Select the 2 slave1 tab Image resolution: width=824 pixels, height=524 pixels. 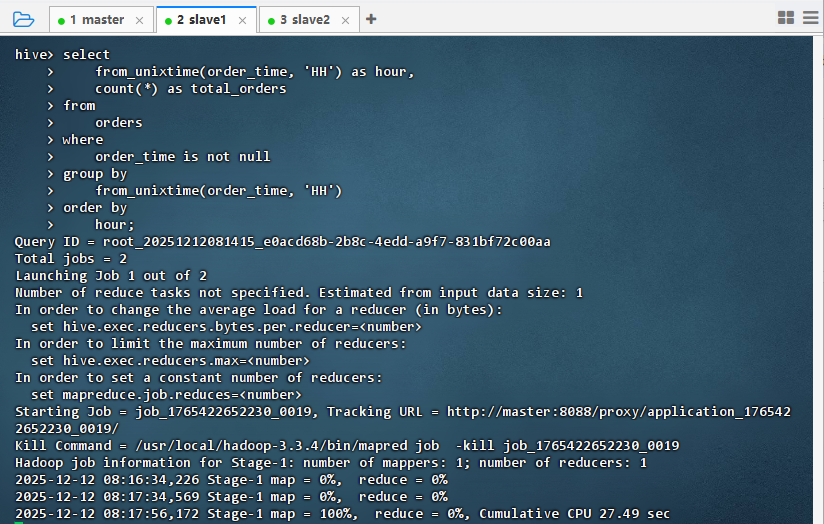[207, 19]
